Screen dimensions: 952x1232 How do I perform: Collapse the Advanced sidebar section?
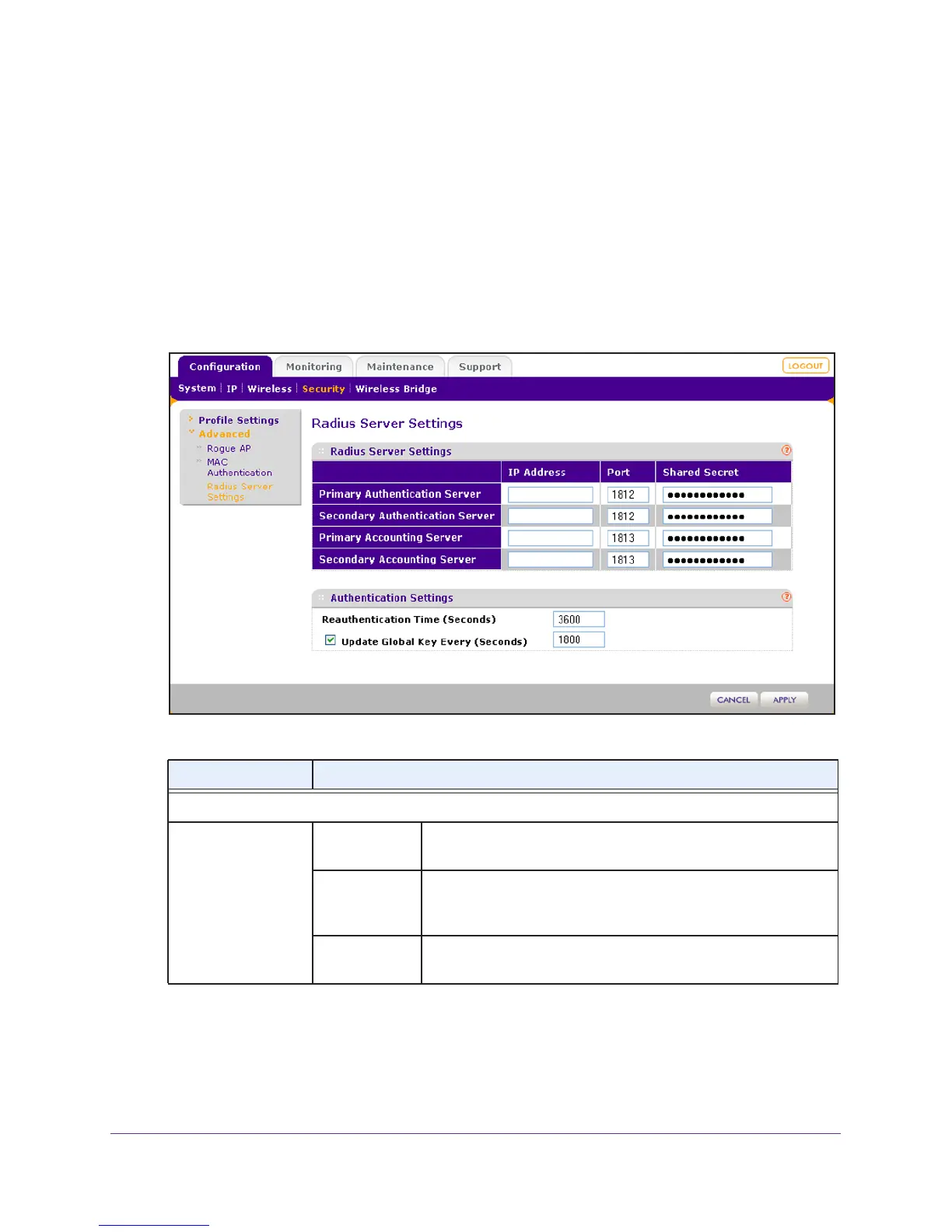[224, 434]
